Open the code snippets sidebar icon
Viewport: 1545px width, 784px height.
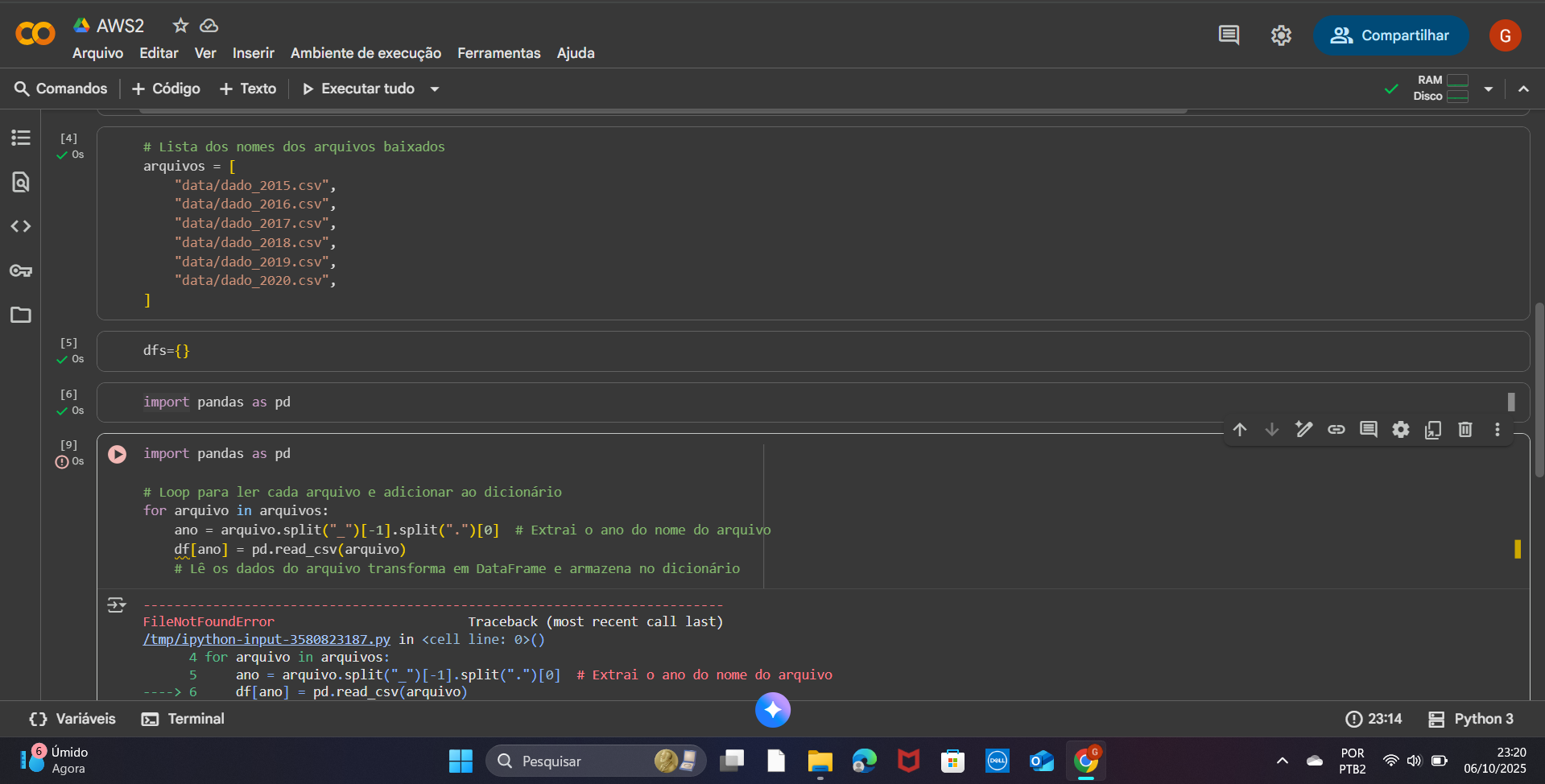click(21, 226)
